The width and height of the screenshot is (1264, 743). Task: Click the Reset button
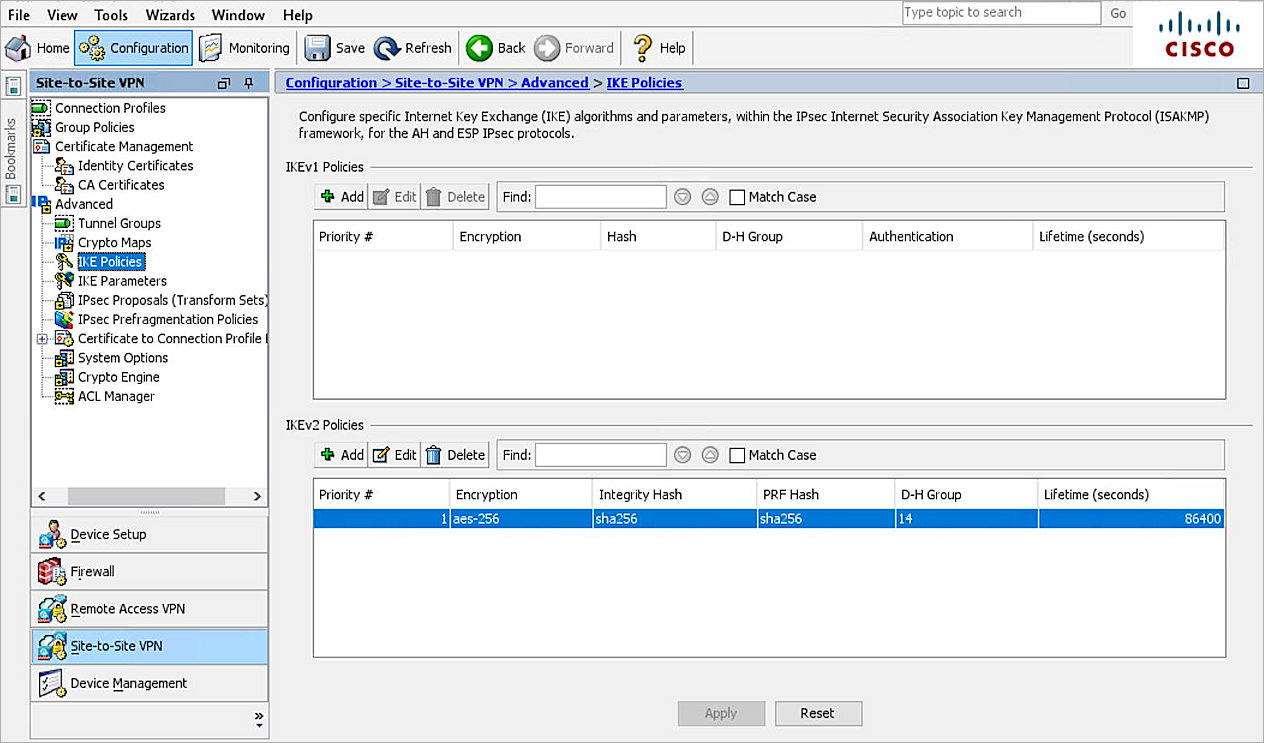[x=817, y=713]
